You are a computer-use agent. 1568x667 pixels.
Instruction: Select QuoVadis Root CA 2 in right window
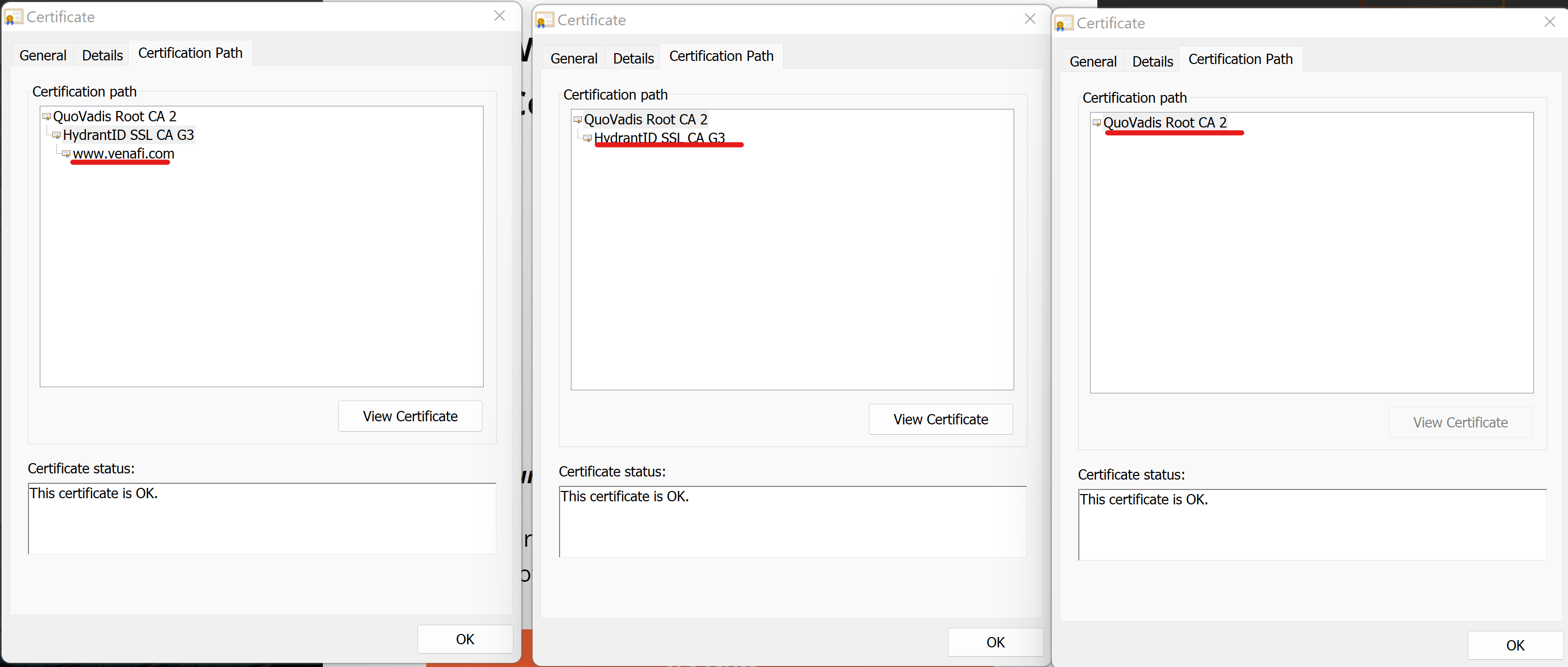point(1165,123)
